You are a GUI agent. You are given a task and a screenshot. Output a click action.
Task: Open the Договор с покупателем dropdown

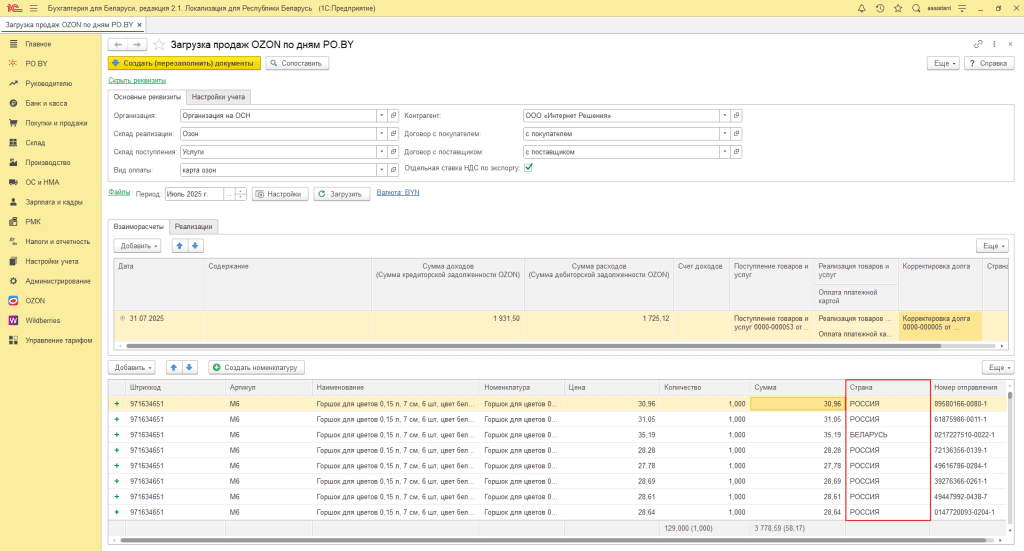tap(724, 134)
